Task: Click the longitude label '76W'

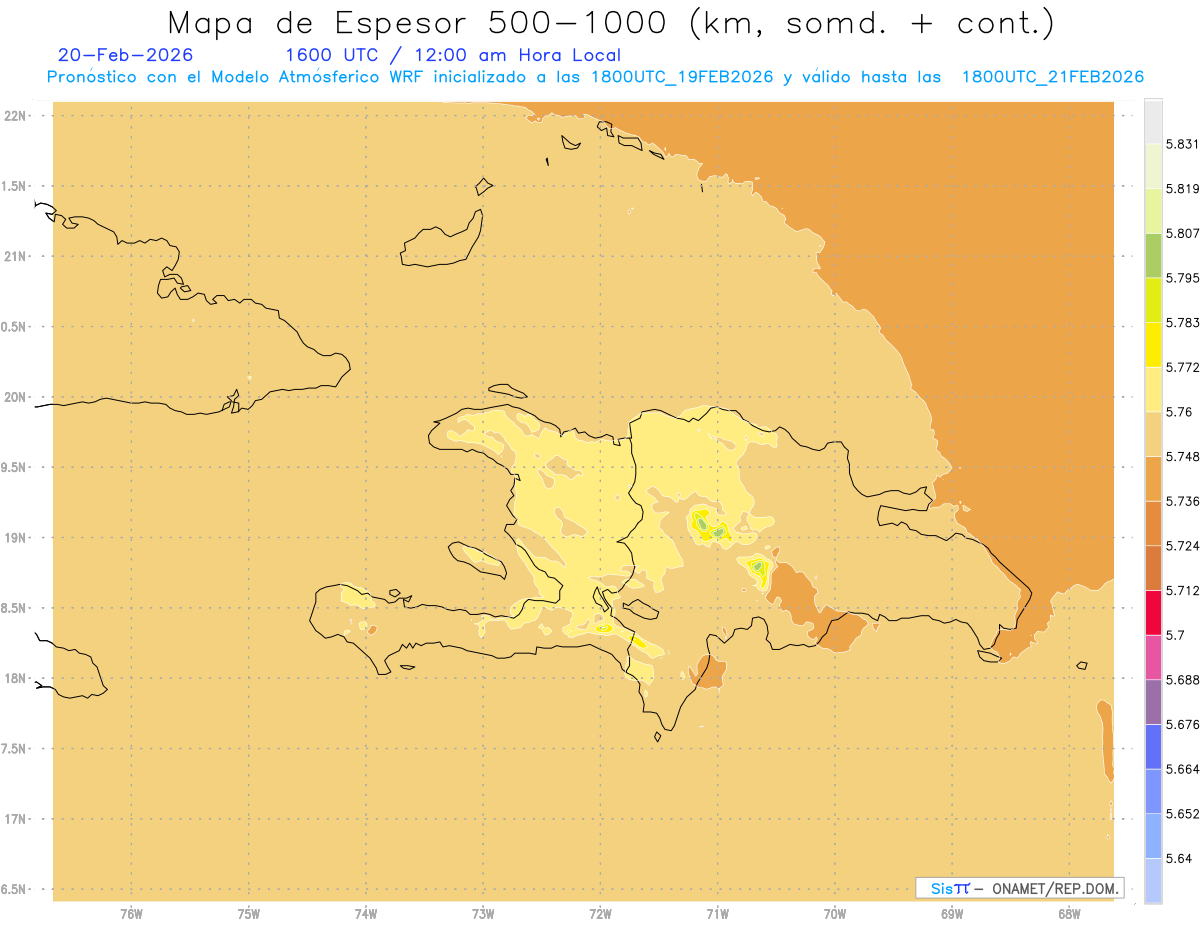Action: [131, 915]
